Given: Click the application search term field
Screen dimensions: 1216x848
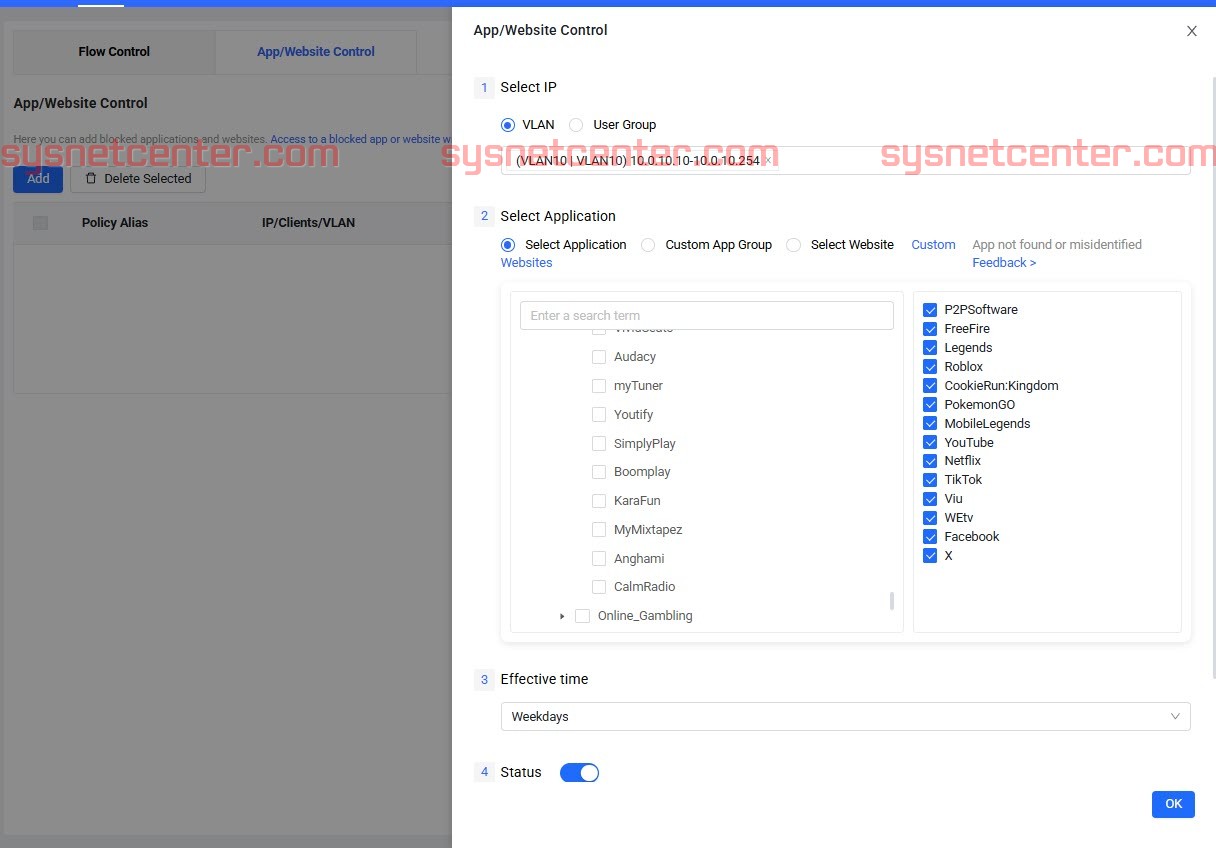Looking at the screenshot, I should pyautogui.click(x=706, y=315).
